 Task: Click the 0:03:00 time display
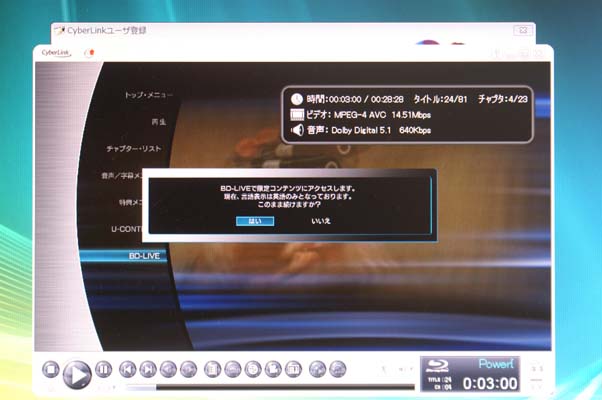pyautogui.click(x=490, y=383)
